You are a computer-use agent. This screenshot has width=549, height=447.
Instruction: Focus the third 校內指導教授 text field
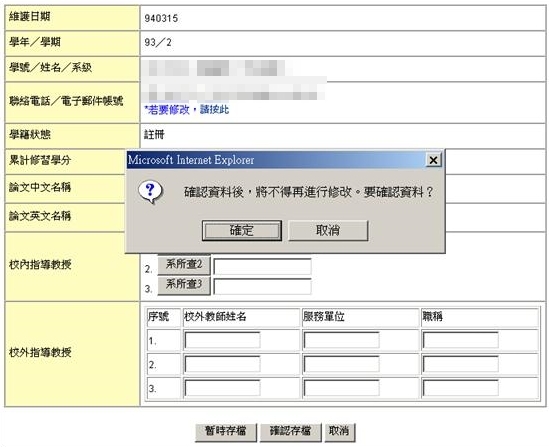tap(262, 287)
